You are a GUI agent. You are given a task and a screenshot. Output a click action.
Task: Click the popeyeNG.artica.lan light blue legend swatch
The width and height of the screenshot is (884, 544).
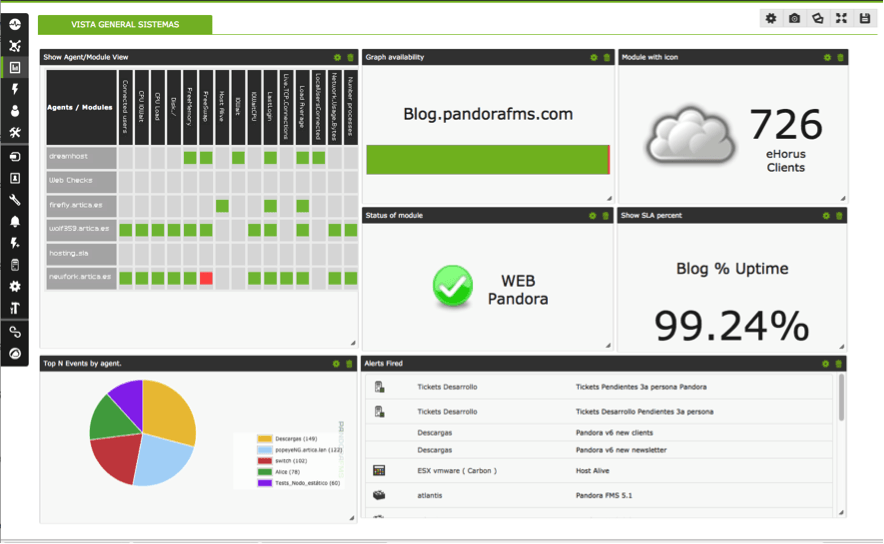click(x=265, y=450)
